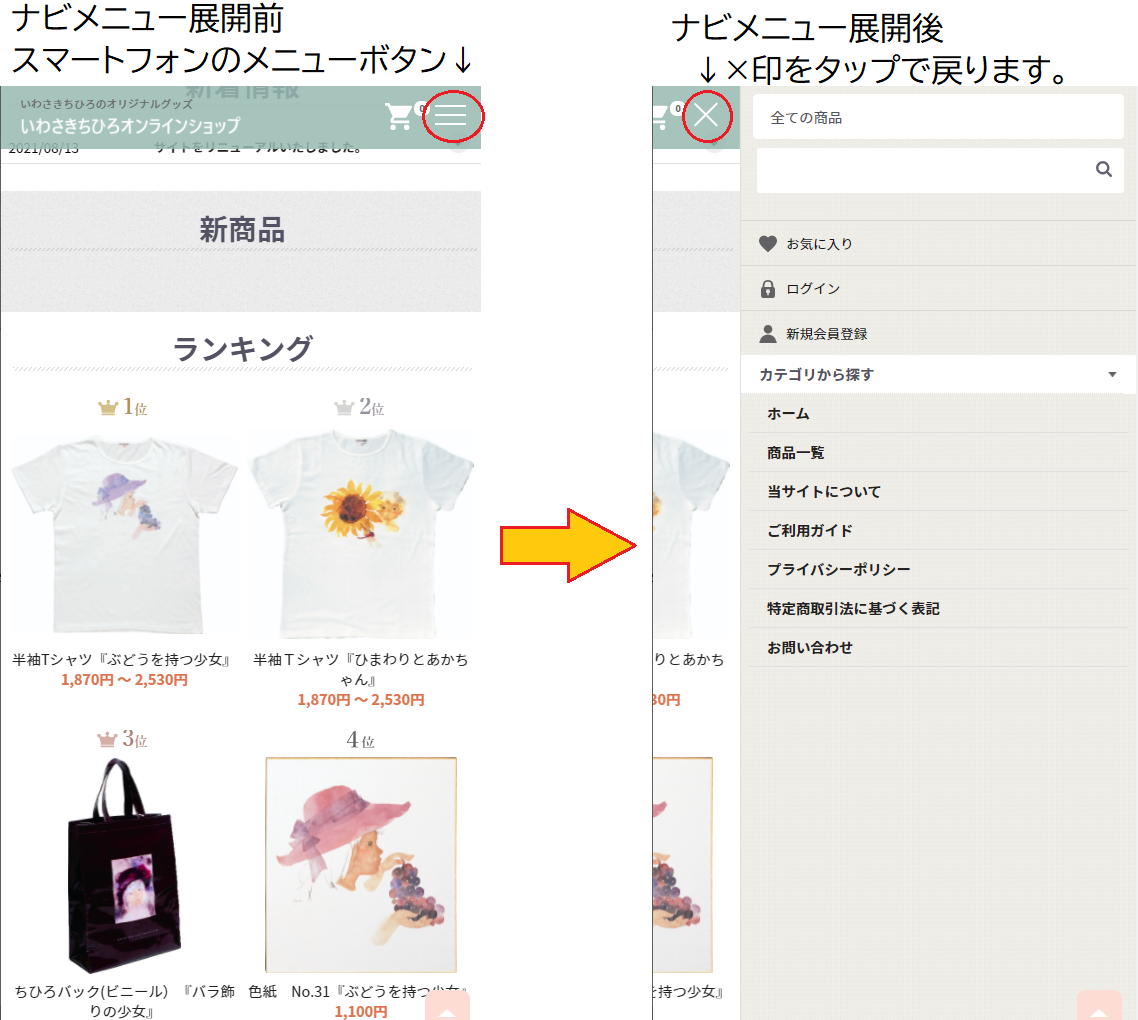Click the いわさきちひろオンラインショップ shop title

(130, 126)
